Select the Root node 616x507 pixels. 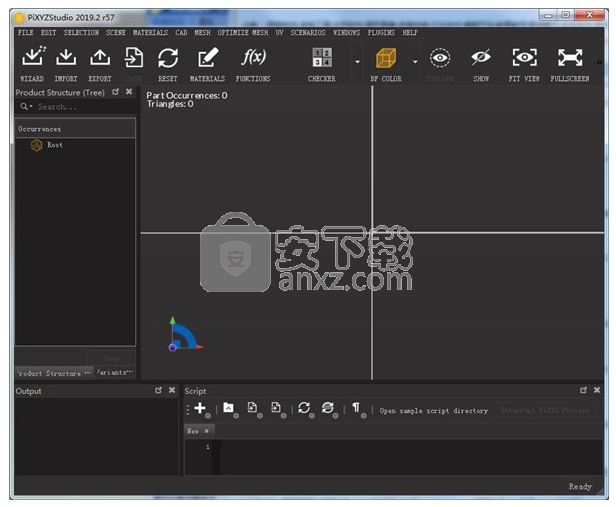(x=55, y=145)
